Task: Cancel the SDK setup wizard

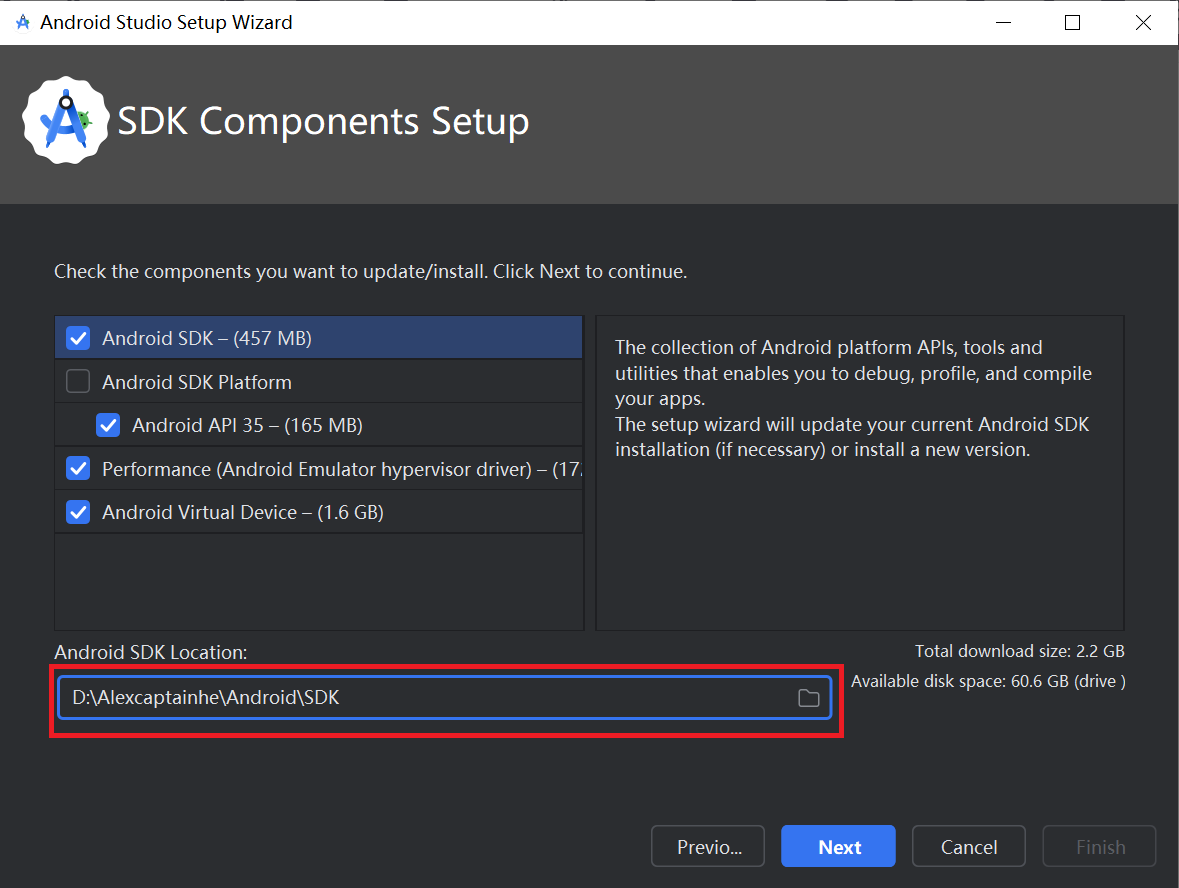Action: pyautogui.click(x=968, y=846)
